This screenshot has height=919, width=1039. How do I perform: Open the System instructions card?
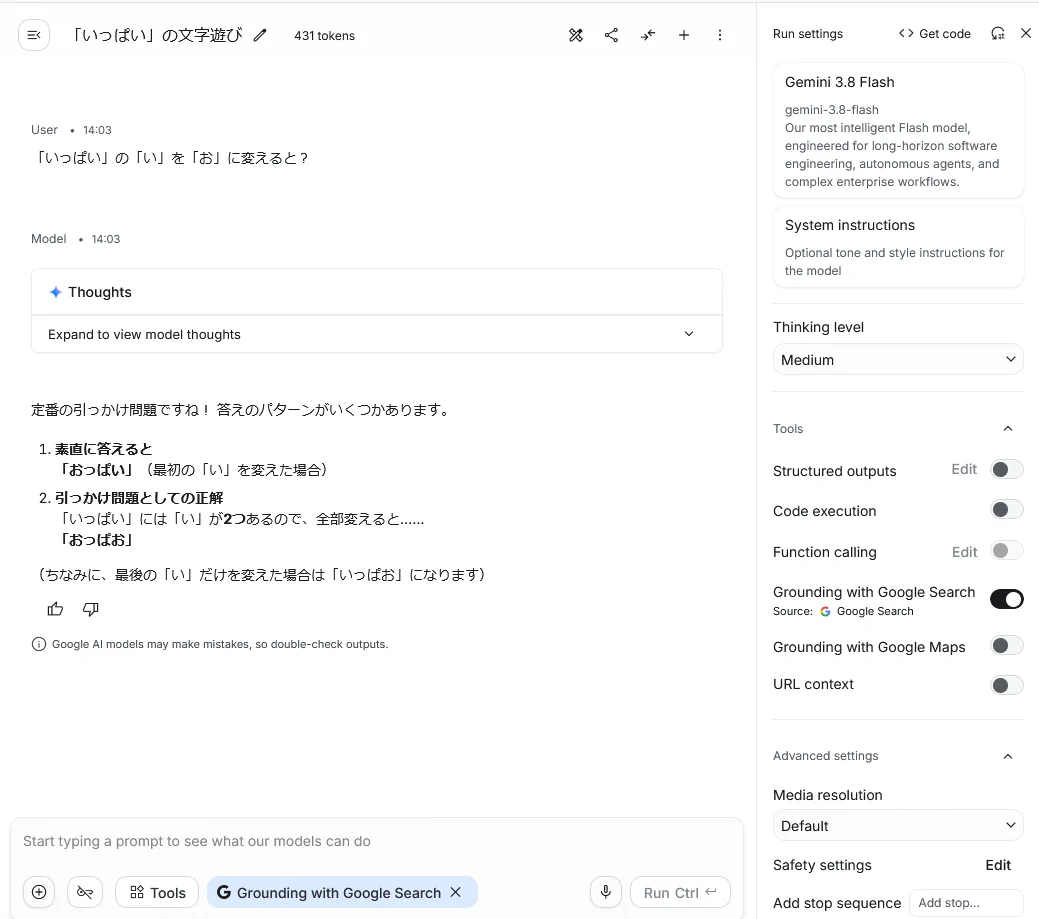point(898,247)
